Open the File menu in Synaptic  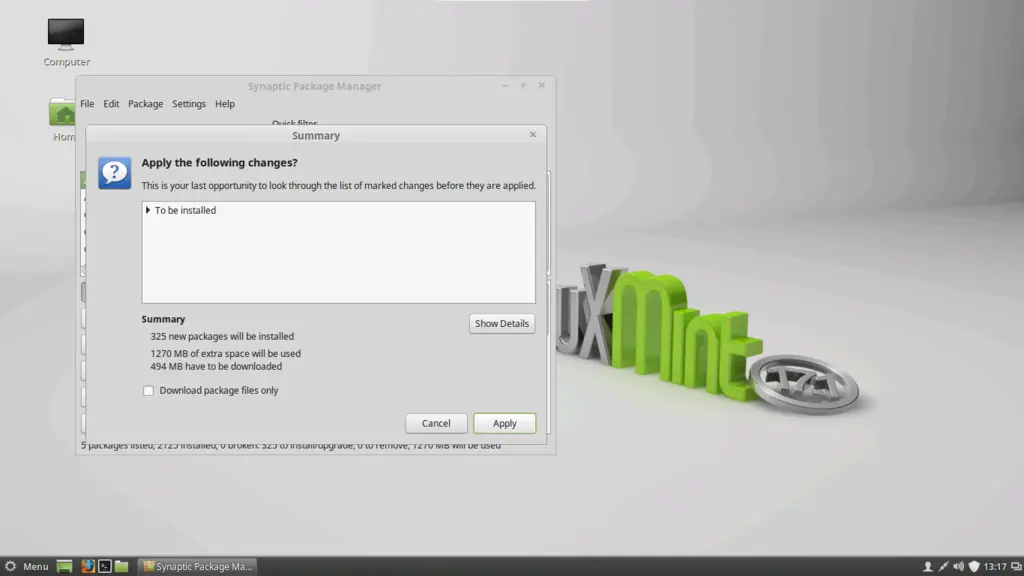point(87,104)
